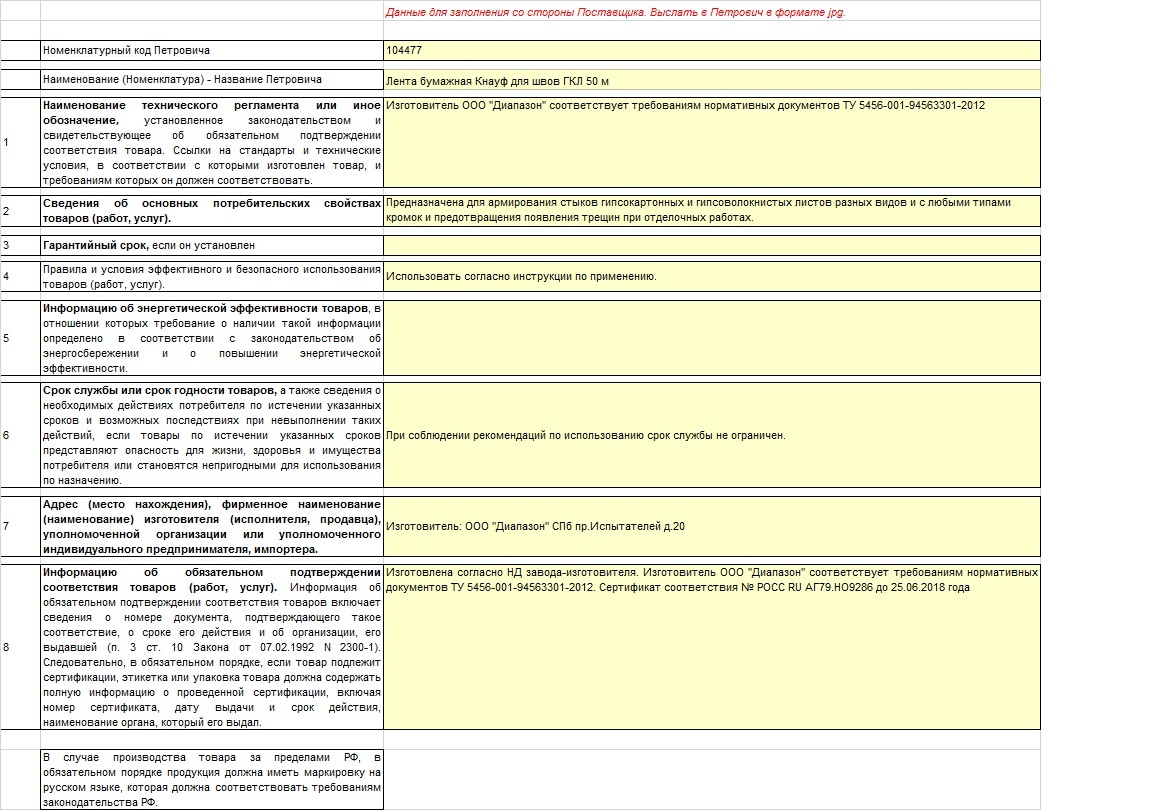Image resolution: width=1152 pixels, height=810 pixels.
Task: Click the empty energy efficiency value cell
Action: [711, 338]
